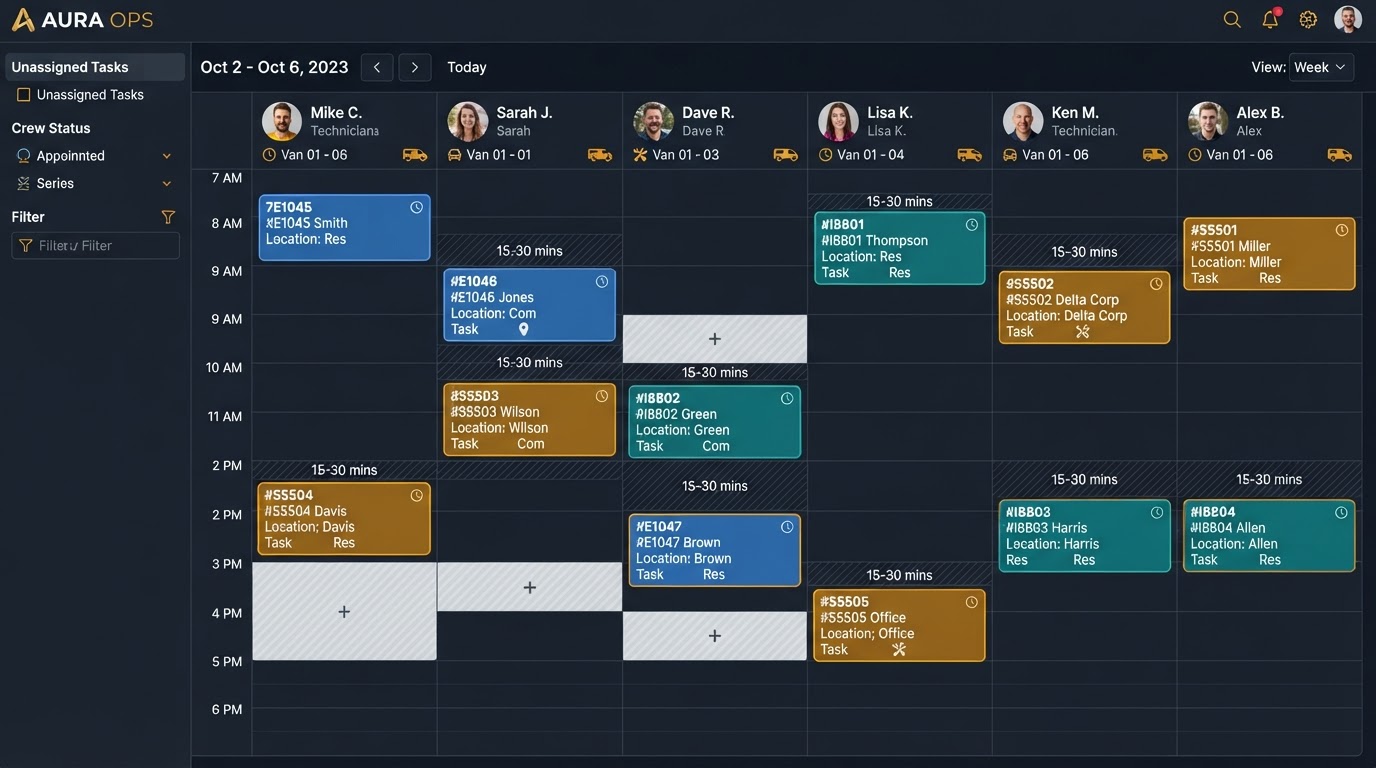Screen dimensions: 1376x768
Task: Click into the Filter text field
Action: (96, 246)
